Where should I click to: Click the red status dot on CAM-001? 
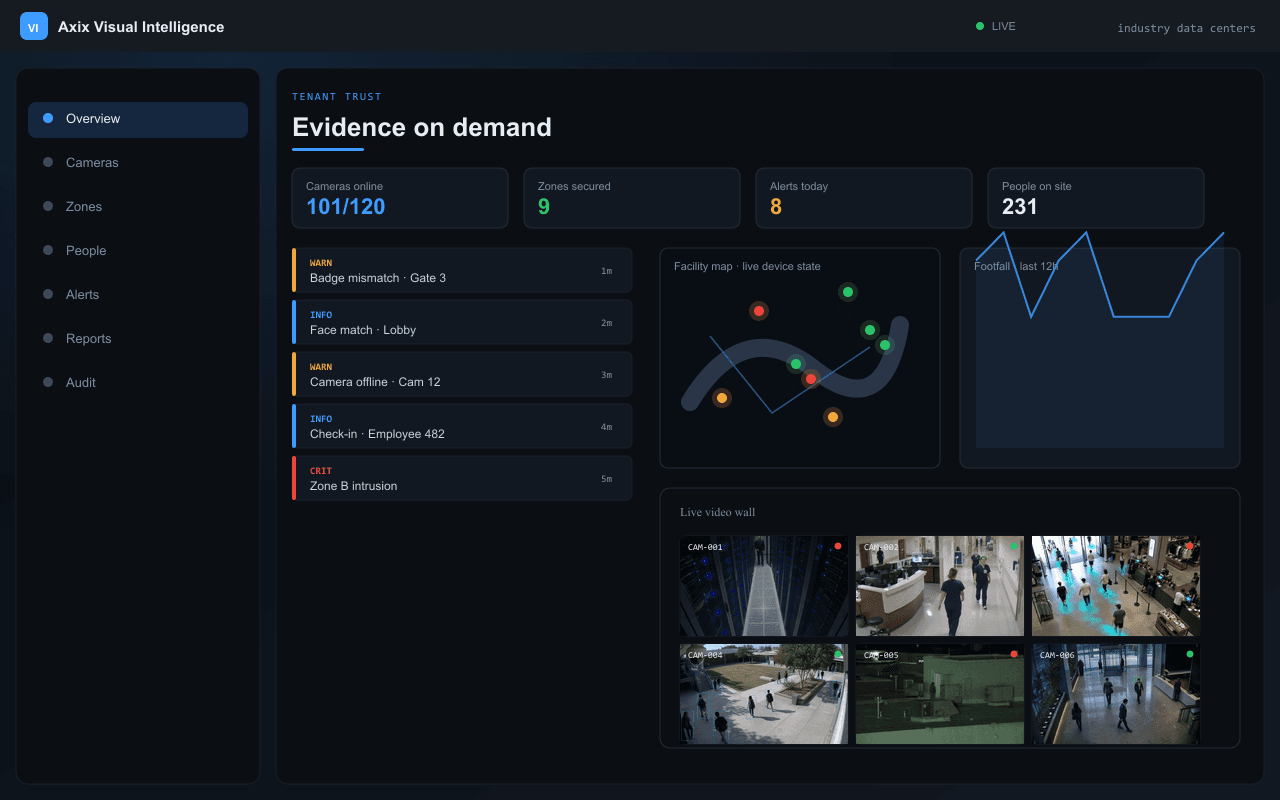tap(838, 546)
